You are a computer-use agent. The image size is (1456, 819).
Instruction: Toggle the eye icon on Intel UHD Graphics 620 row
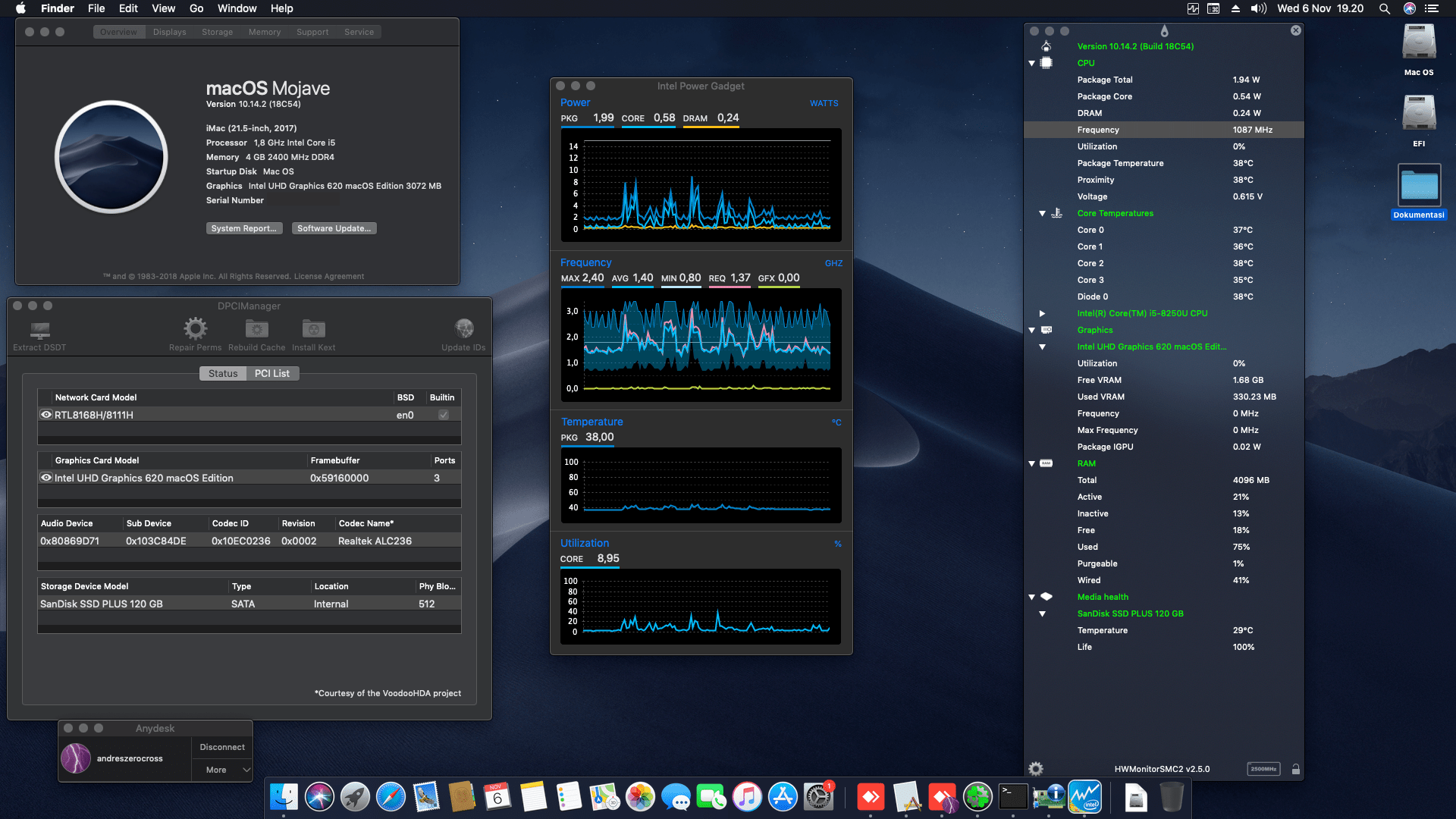tap(45, 477)
